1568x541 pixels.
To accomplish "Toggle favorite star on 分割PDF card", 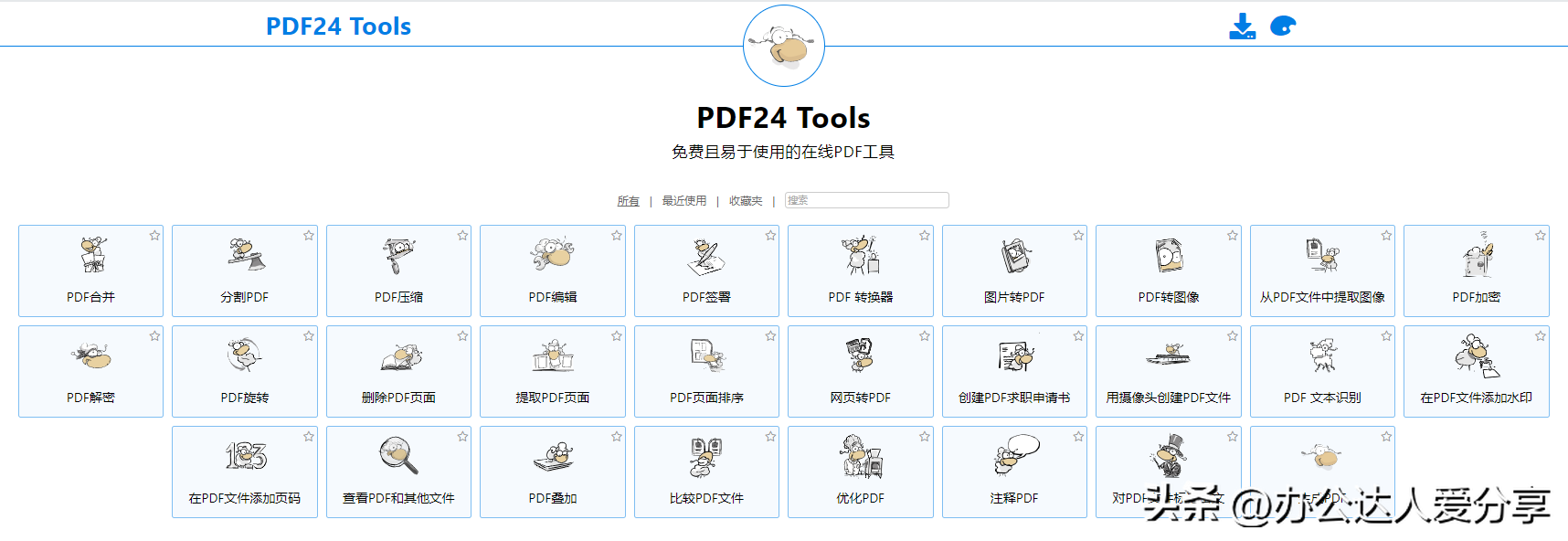I will click(x=309, y=236).
